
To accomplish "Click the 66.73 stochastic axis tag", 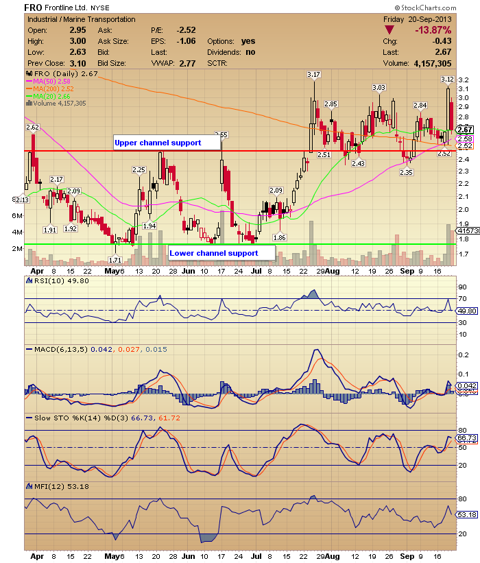I will 466,438.
